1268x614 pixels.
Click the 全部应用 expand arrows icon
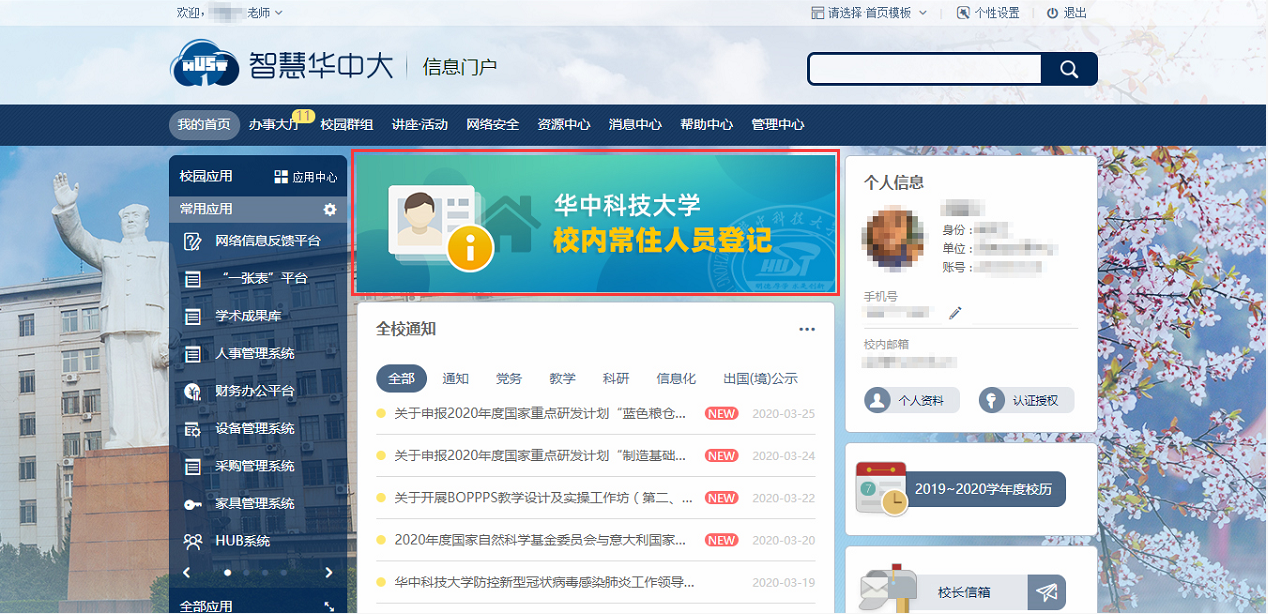point(330,607)
